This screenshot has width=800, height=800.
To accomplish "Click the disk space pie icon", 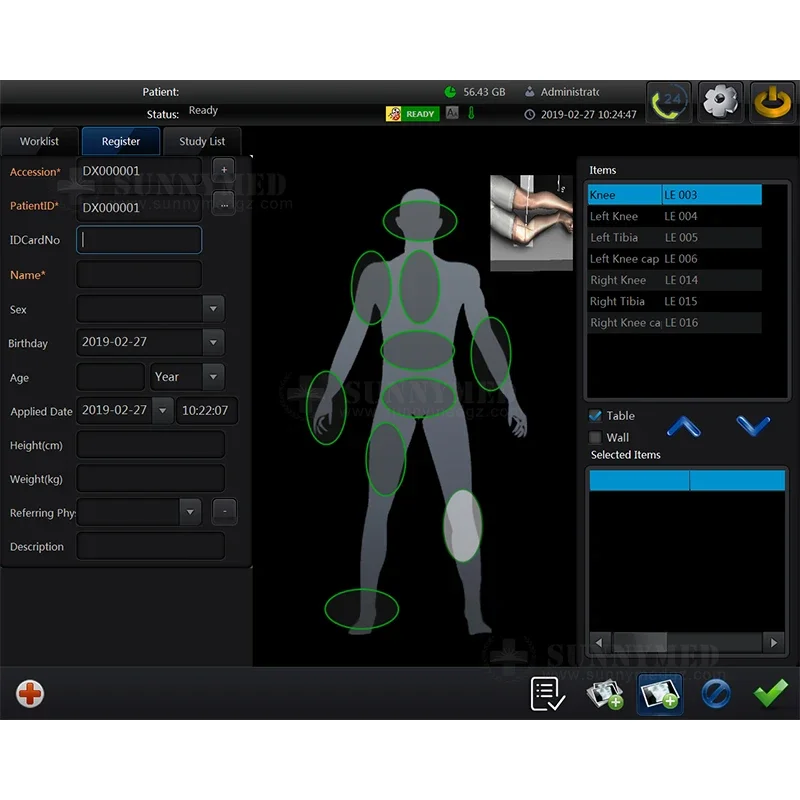I will (x=450, y=92).
